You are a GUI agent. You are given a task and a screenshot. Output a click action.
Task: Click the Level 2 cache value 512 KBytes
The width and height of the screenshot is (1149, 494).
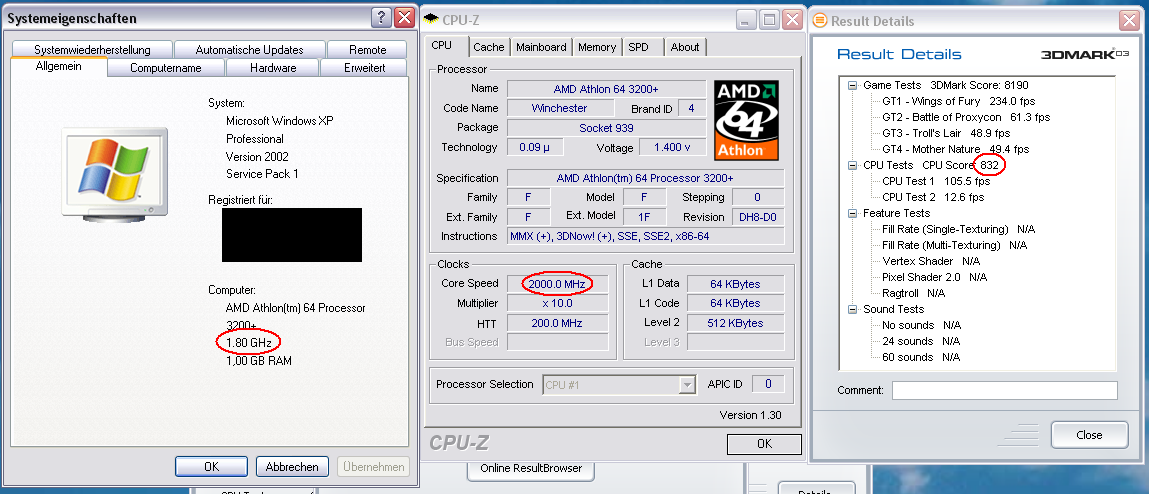pyautogui.click(x=736, y=323)
